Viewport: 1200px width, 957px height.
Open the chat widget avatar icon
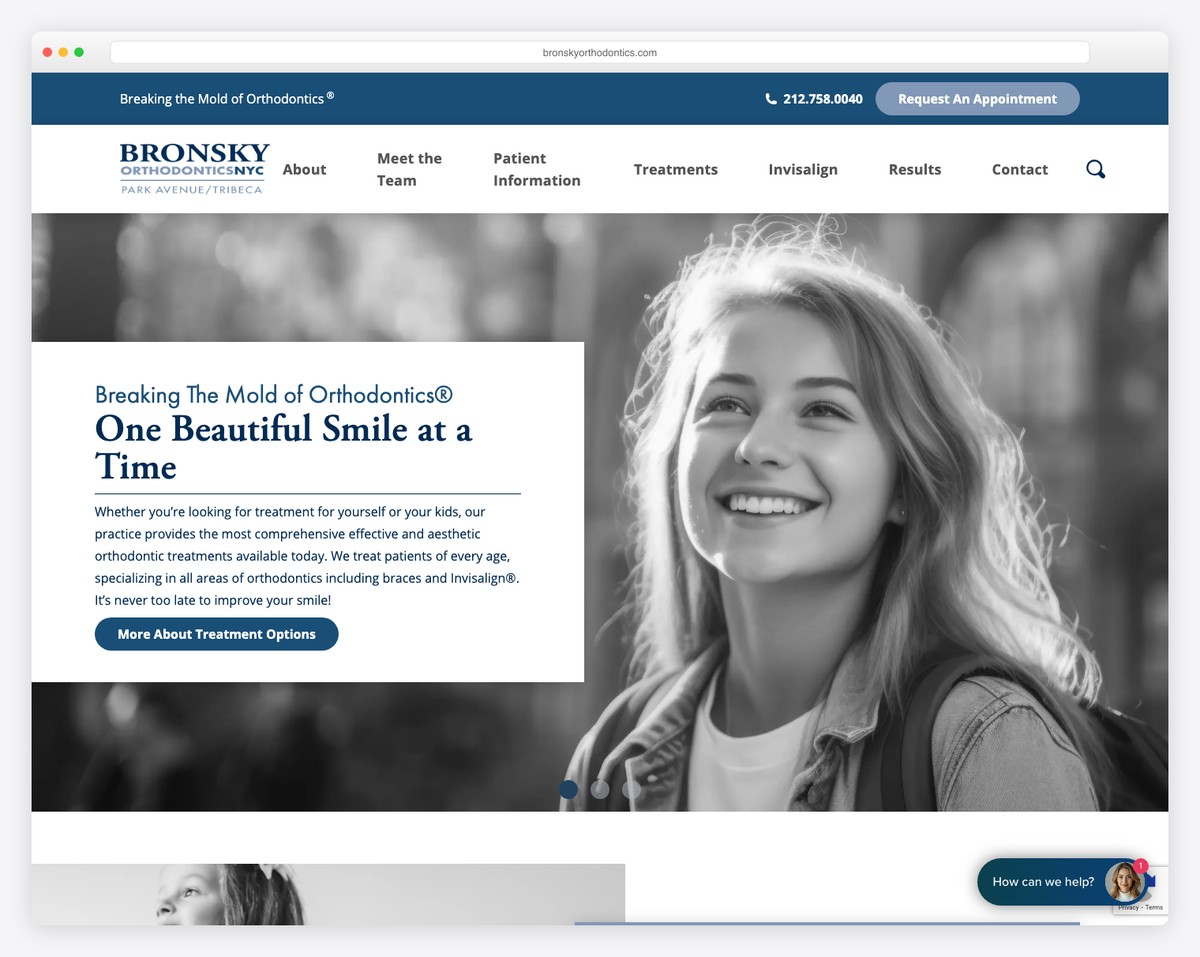coord(1124,882)
